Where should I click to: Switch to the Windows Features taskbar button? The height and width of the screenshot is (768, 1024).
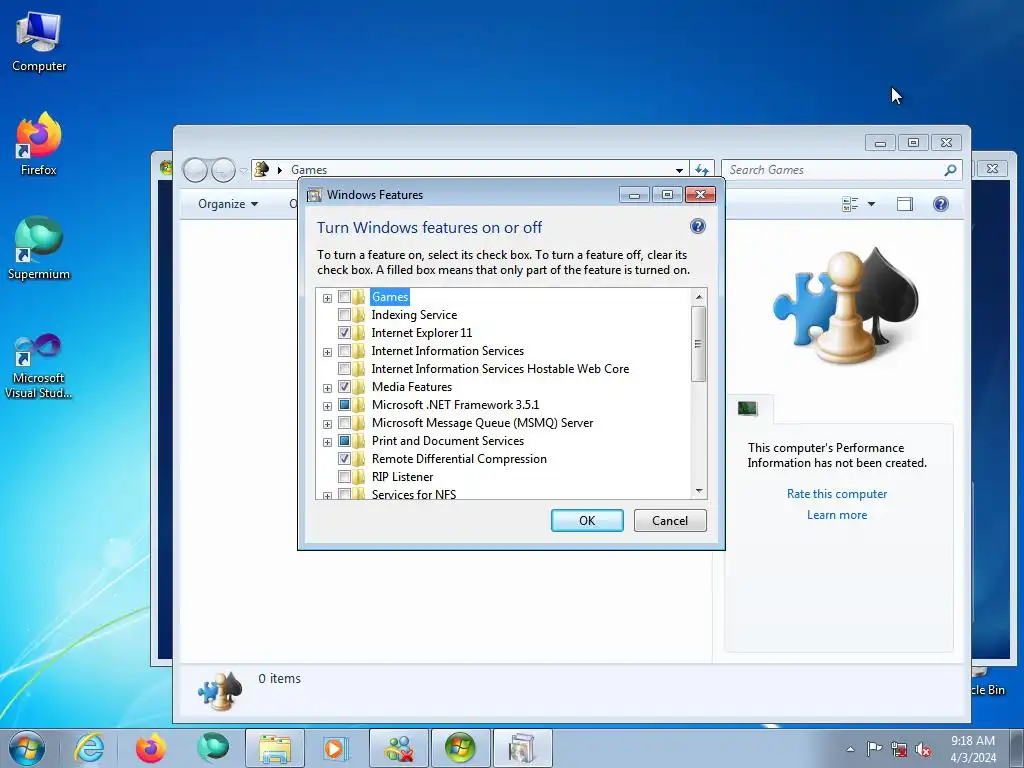click(522, 748)
